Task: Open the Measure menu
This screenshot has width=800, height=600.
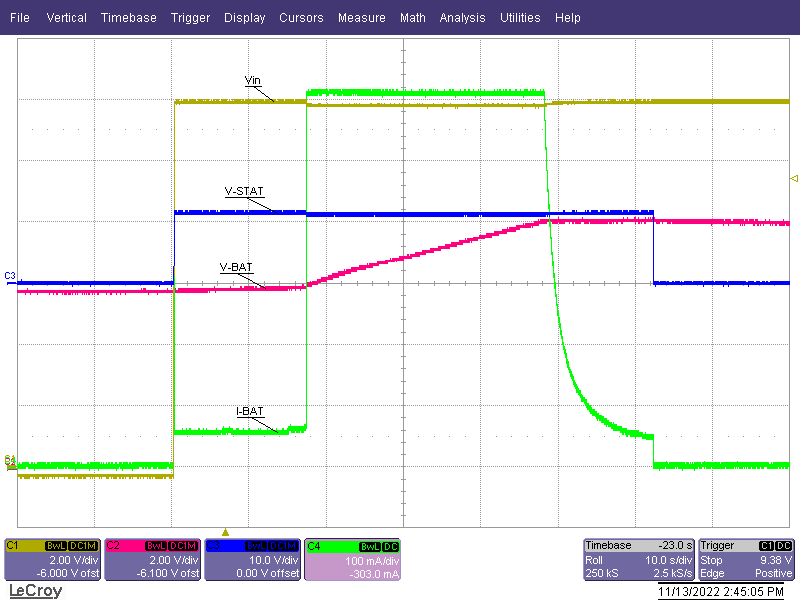Action: tap(361, 18)
